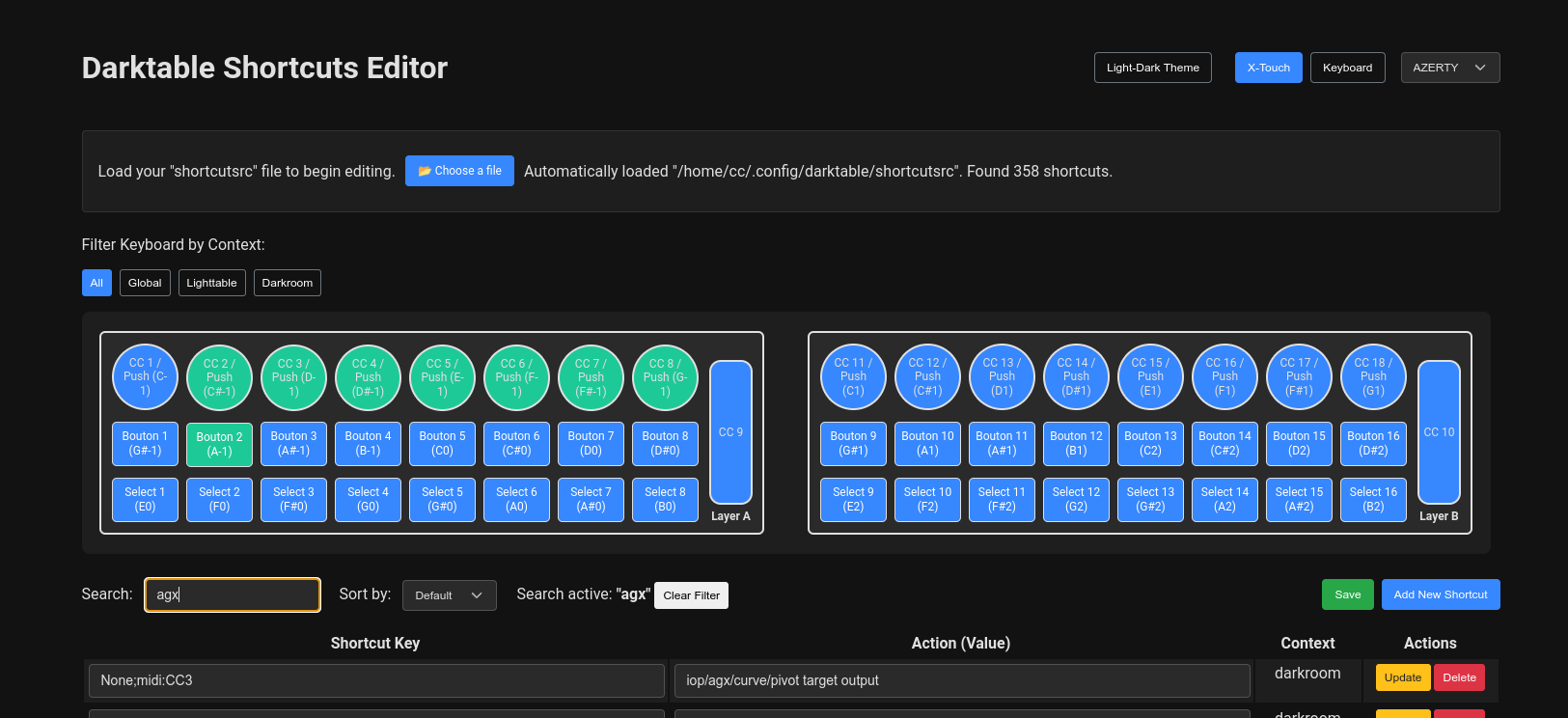The width and height of the screenshot is (1568, 718).
Task: Click the CC 11 / Push (C1) knob
Action: click(x=854, y=377)
